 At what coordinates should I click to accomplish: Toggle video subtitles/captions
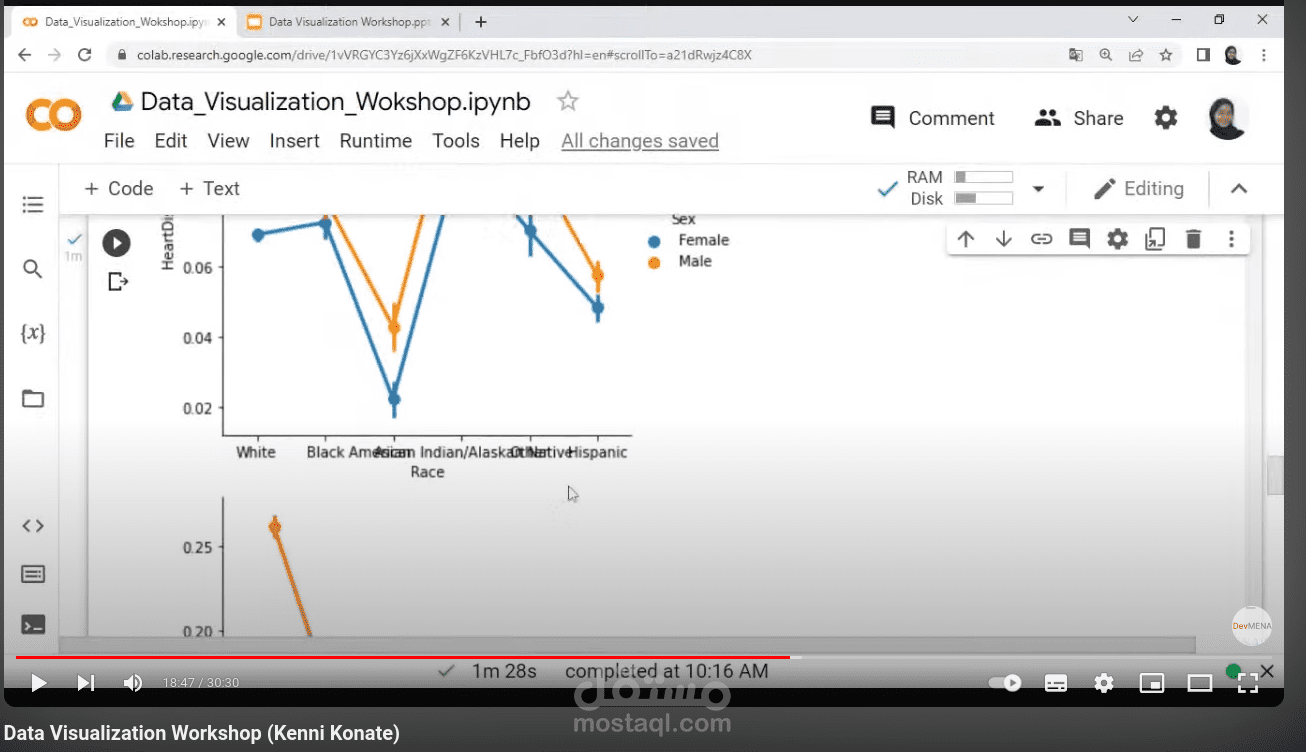pyautogui.click(x=1055, y=683)
